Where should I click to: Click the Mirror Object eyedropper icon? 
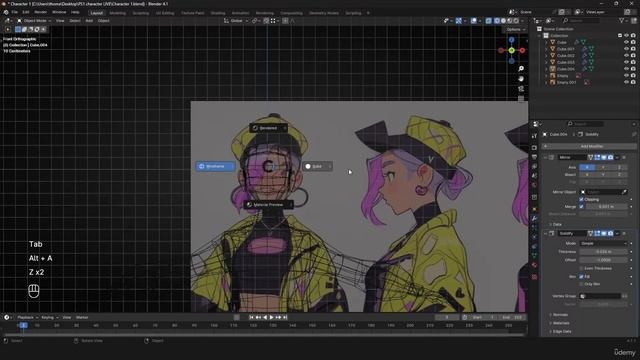tap(624, 192)
